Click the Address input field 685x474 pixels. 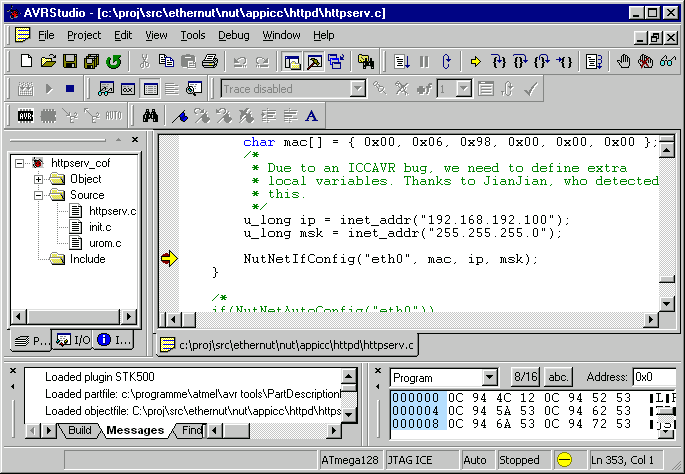point(654,377)
